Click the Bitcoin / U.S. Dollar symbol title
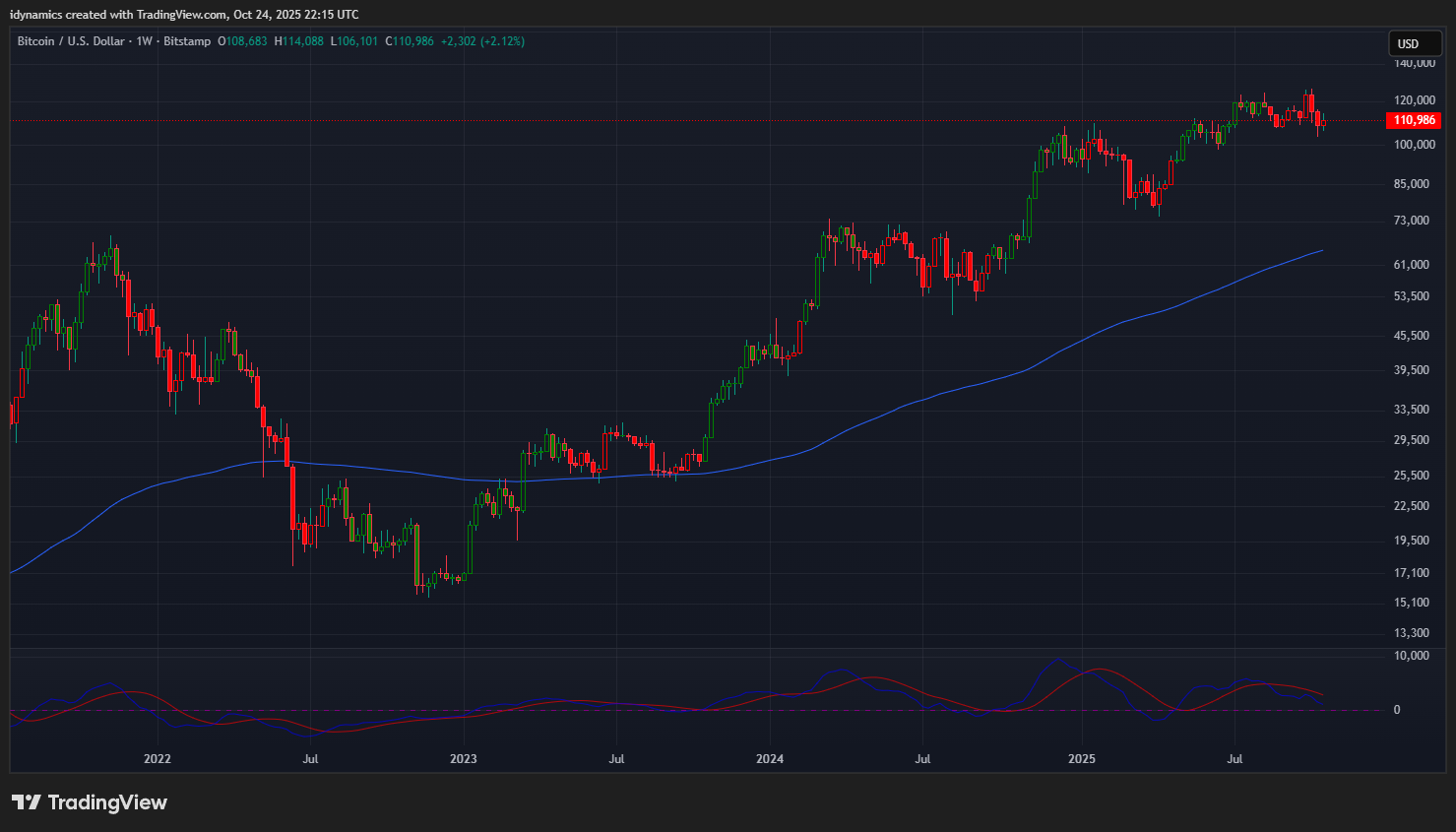 [x=71, y=41]
